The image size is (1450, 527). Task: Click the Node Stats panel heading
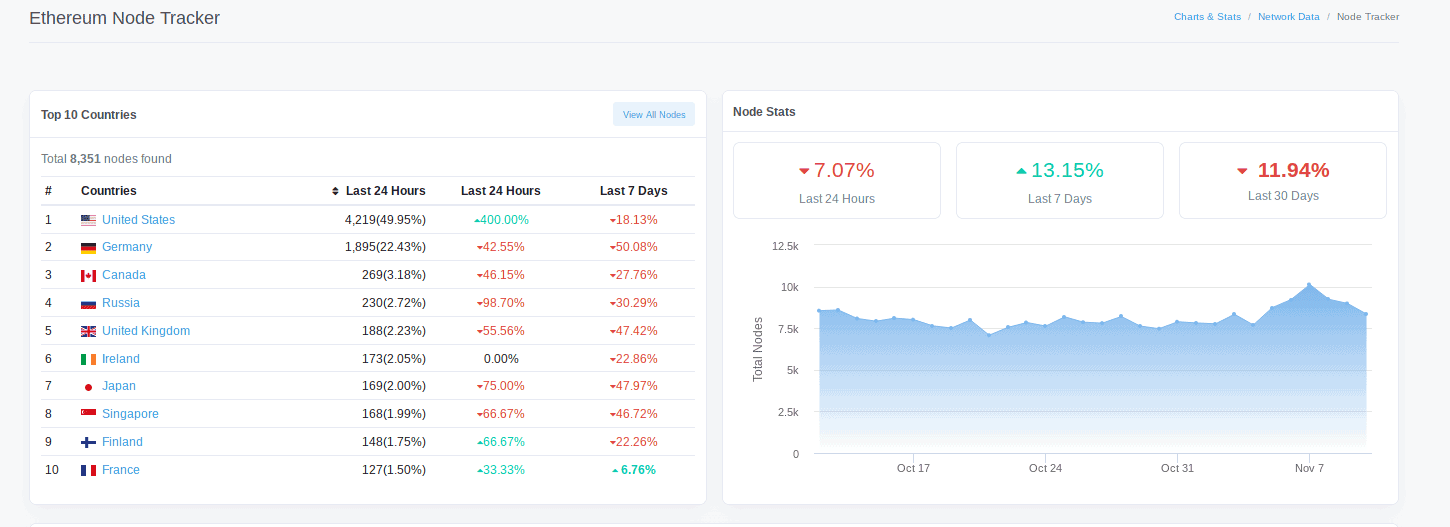pyautogui.click(x=764, y=112)
